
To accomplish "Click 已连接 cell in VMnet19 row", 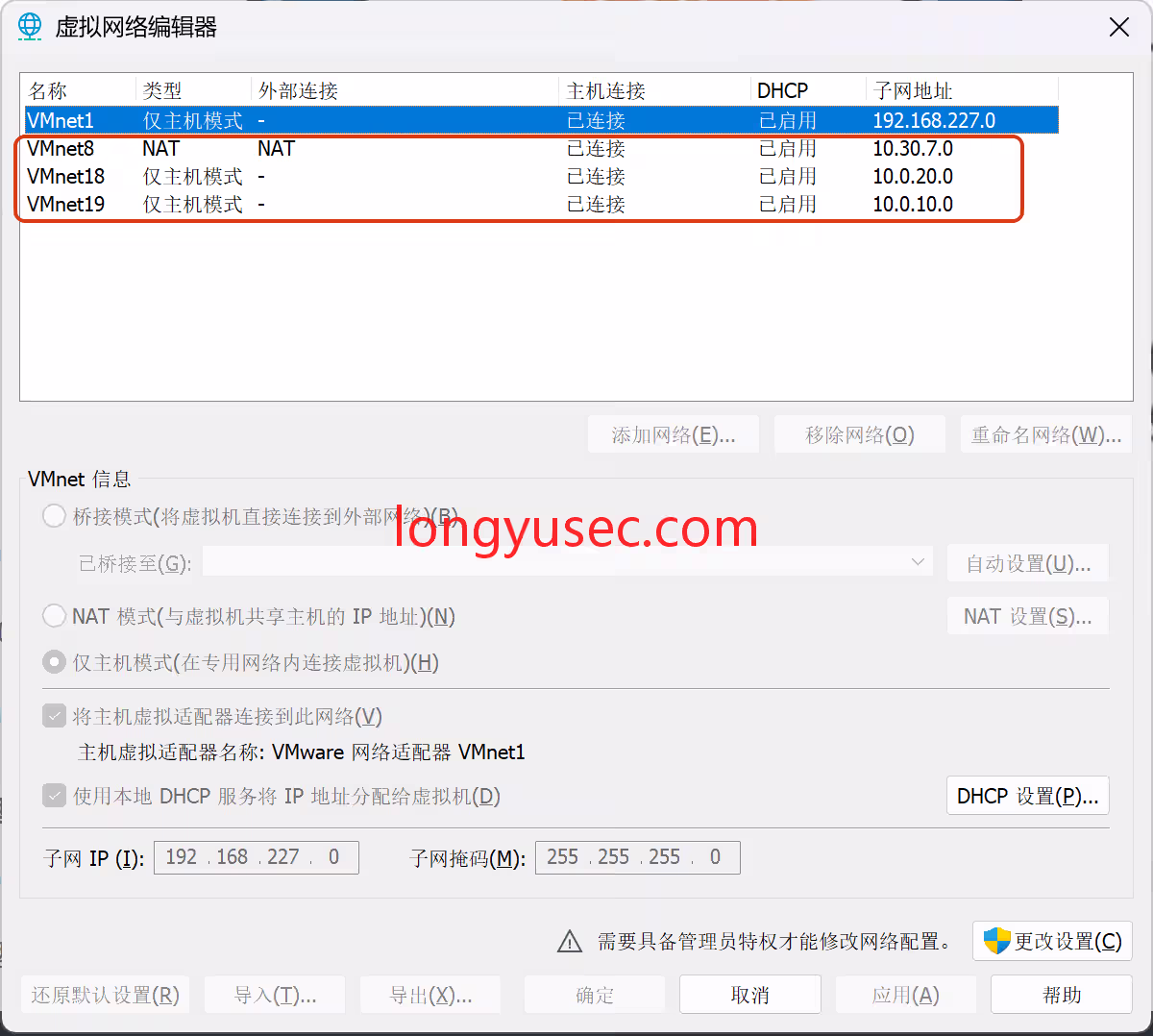I will pyautogui.click(x=596, y=204).
